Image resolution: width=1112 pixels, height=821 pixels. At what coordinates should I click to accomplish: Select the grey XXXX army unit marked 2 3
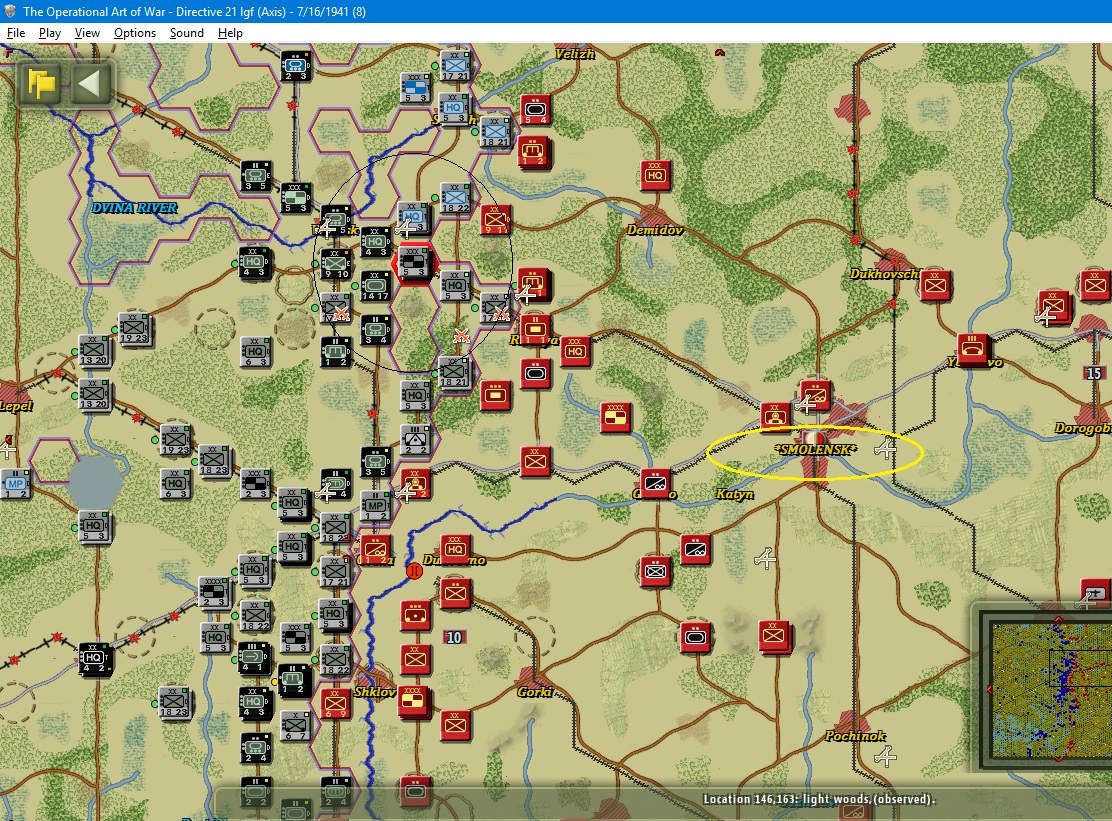click(213, 593)
